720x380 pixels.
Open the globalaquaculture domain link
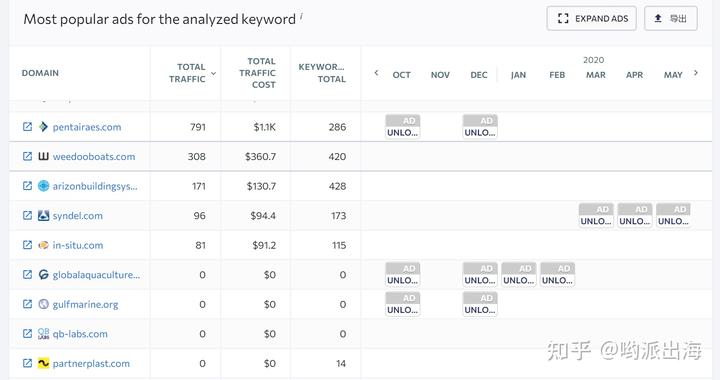tap(96, 274)
